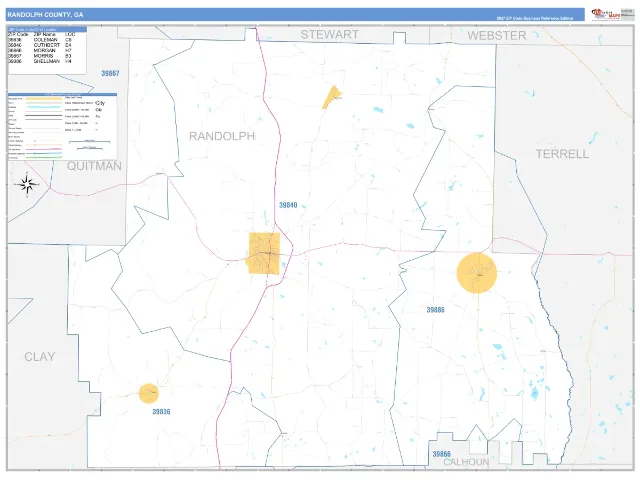Click the COLEMAN row in ZIP index

pos(40,40)
